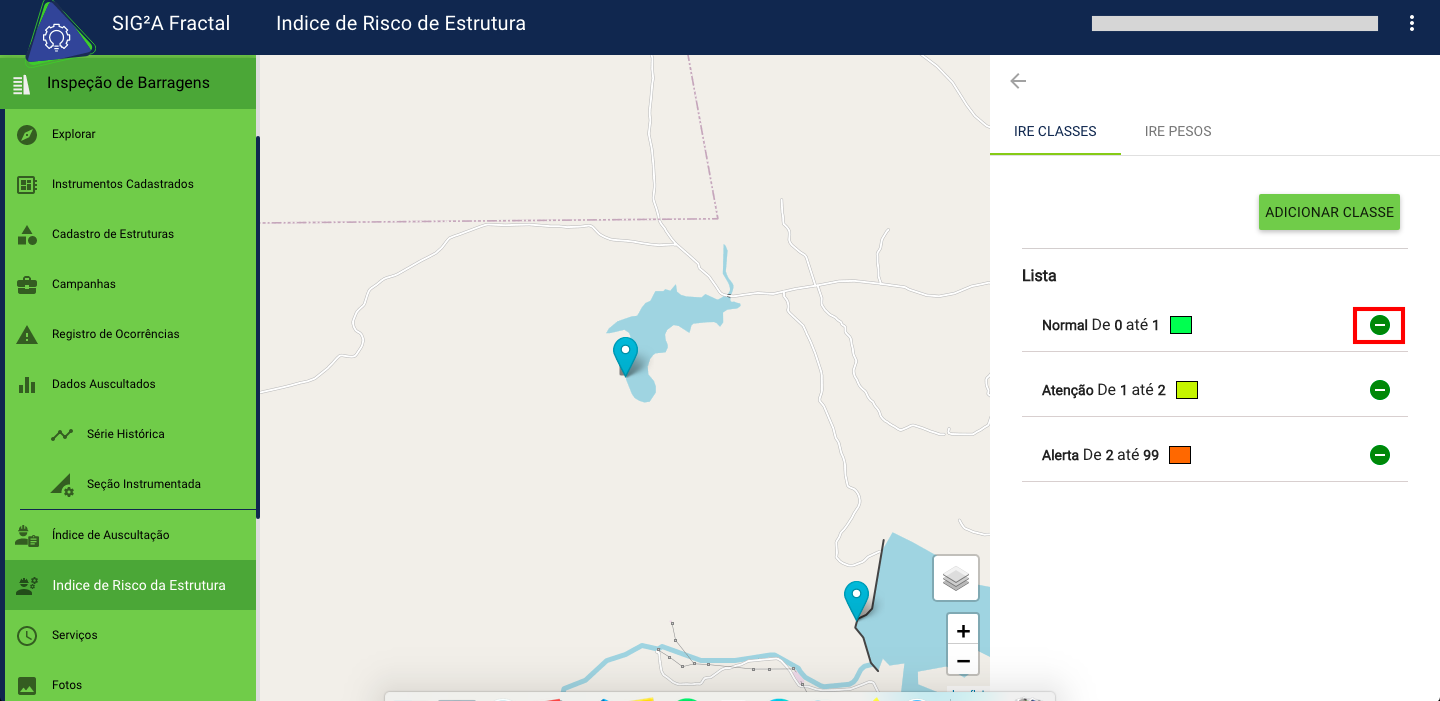Click the ADICIONAR CLASSE button
The image size is (1440, 701).
coord(1329,212)
